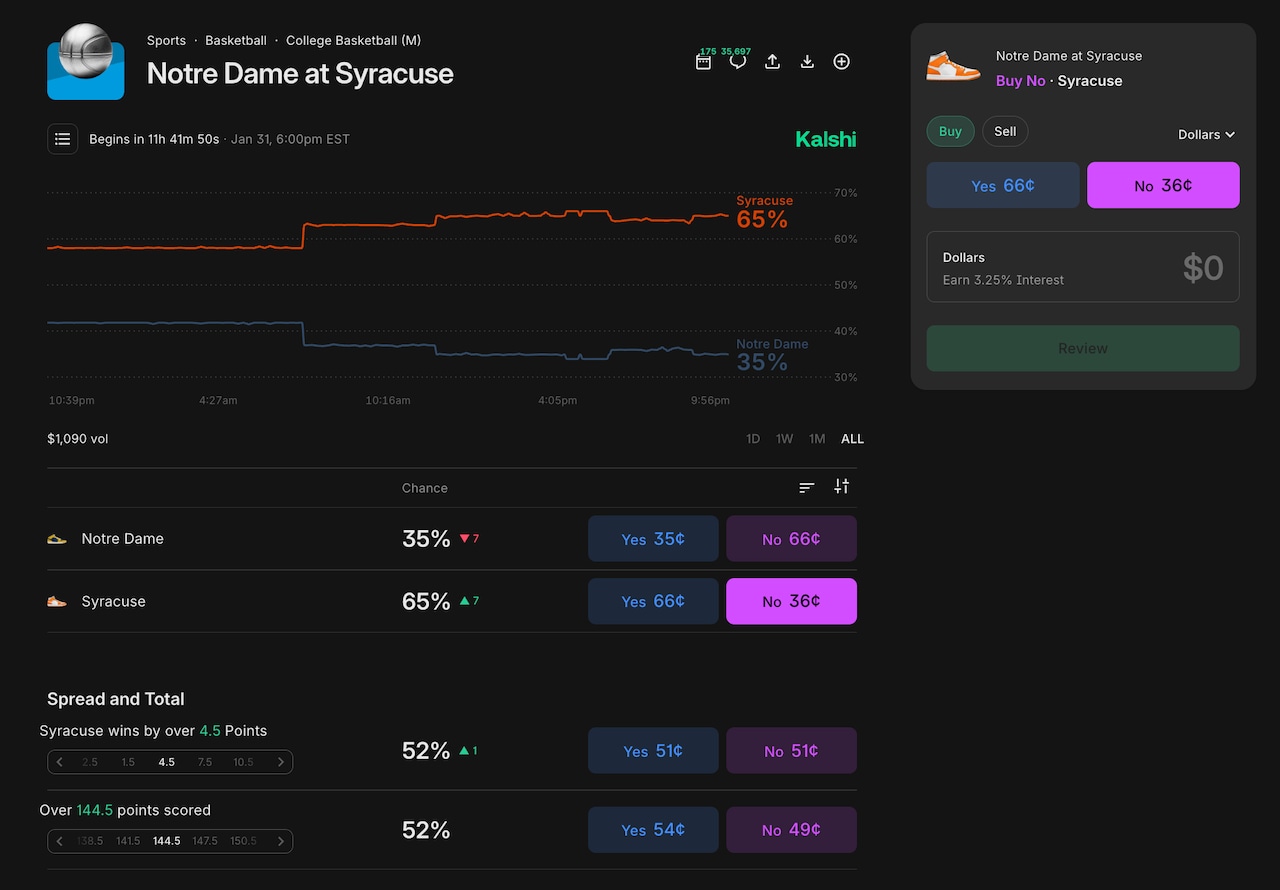Click left chevron on the total points selector
1280x890 pixels.
click(x=60, y=841)
